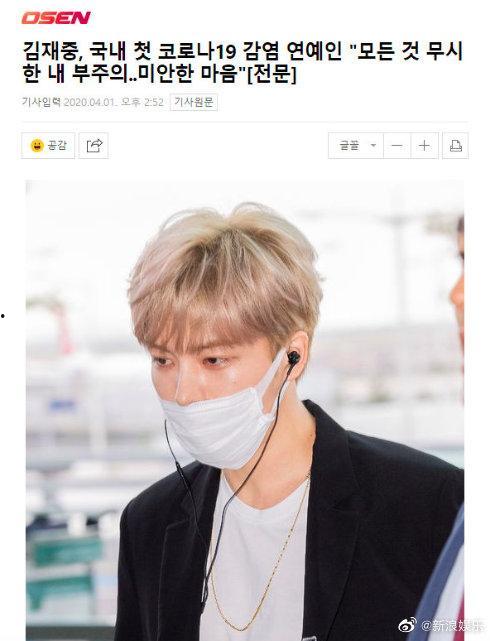Viewport: 490px width, 641px height.
Task: Click the 공감 text label
Action: click(x=57, y=146)
